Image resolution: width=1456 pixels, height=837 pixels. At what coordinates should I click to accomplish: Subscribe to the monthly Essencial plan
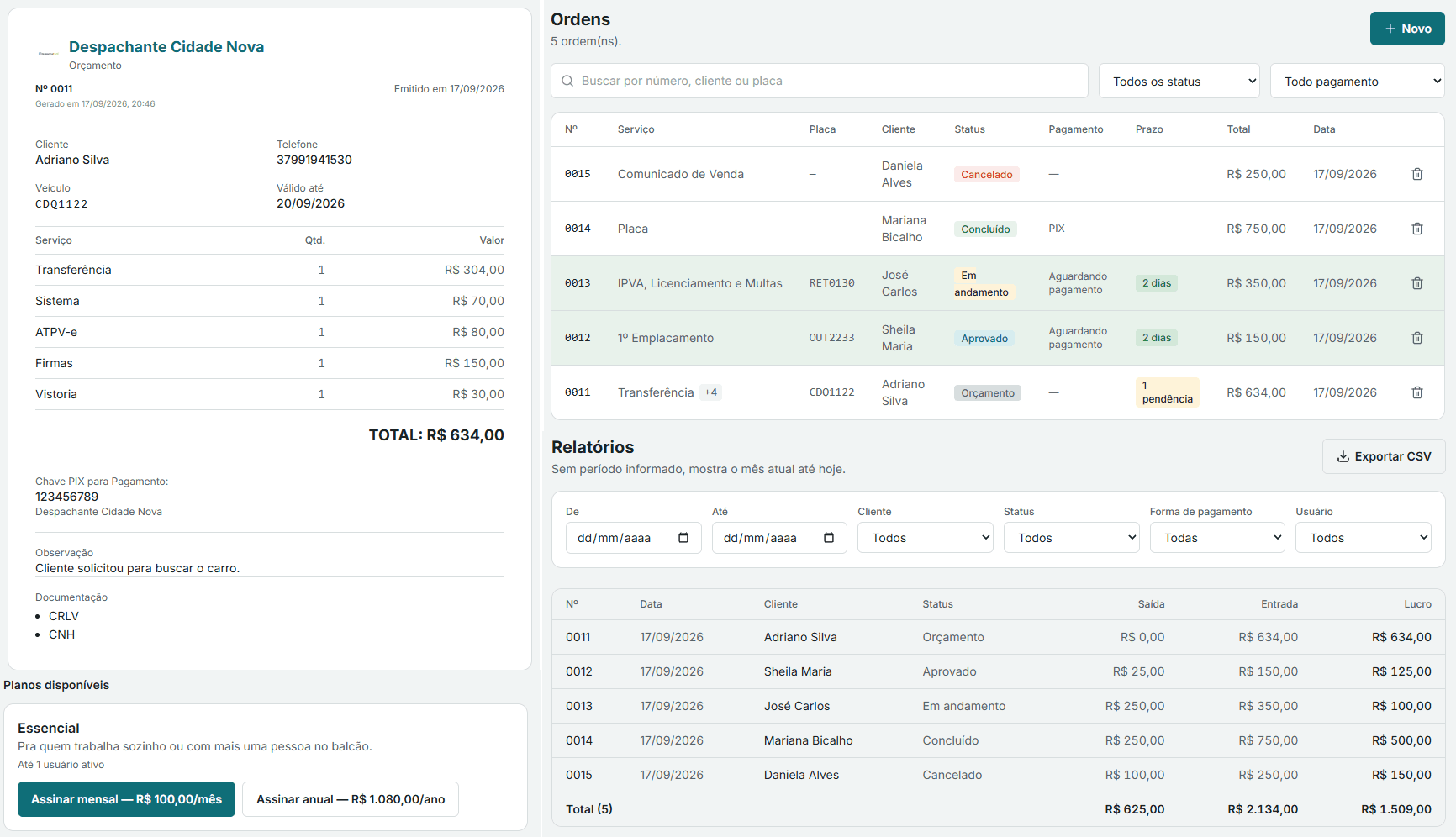pos(126,799)
